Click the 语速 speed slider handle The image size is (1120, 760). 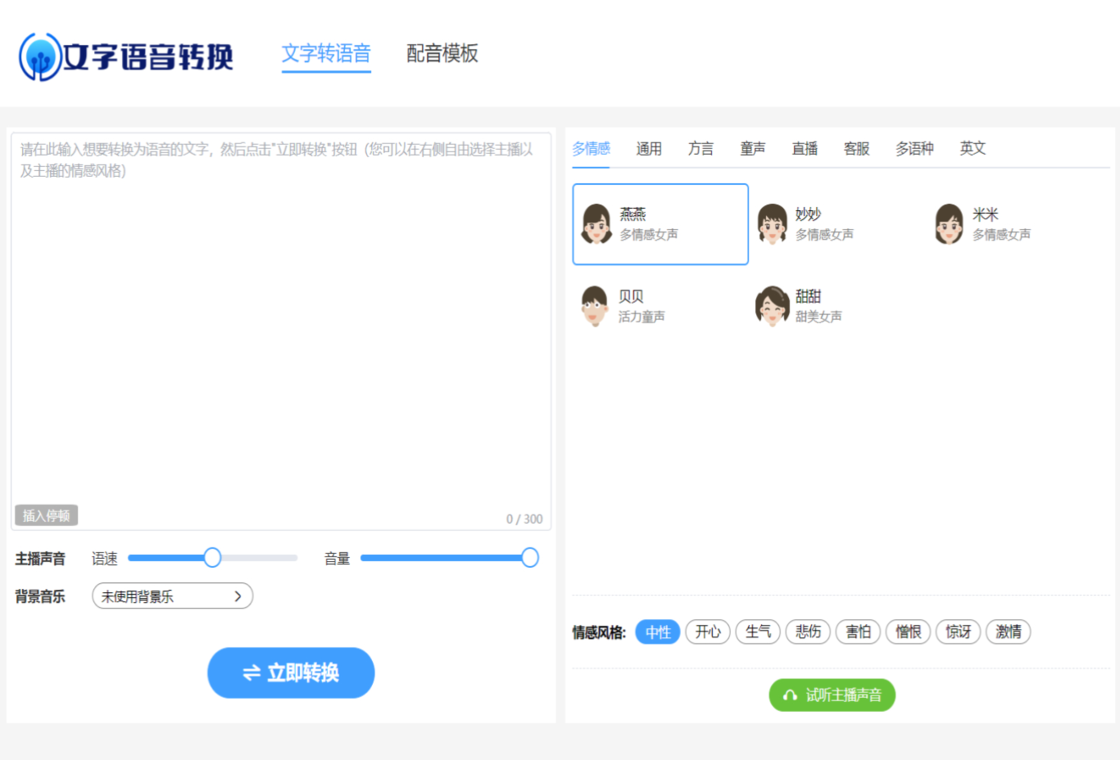[x=212, y=558]
